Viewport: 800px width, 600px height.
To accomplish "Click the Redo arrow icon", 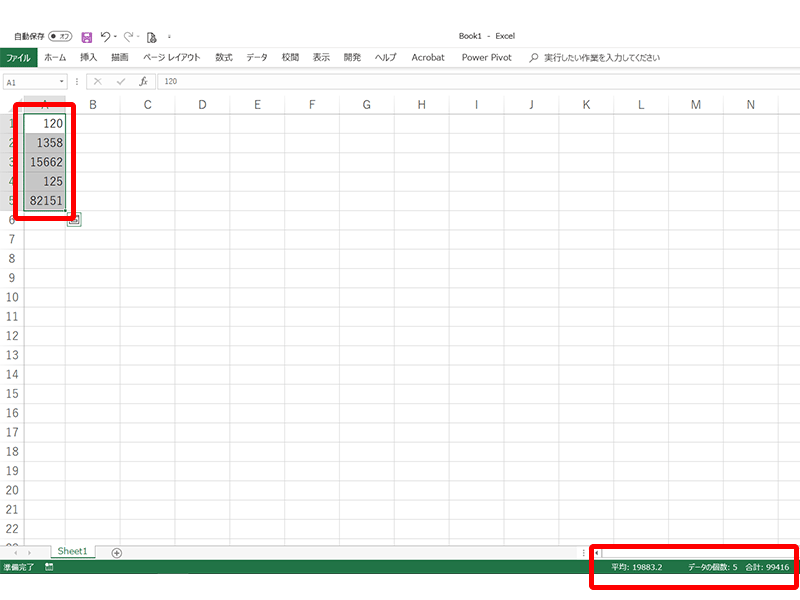I will [x=128, y=36].
